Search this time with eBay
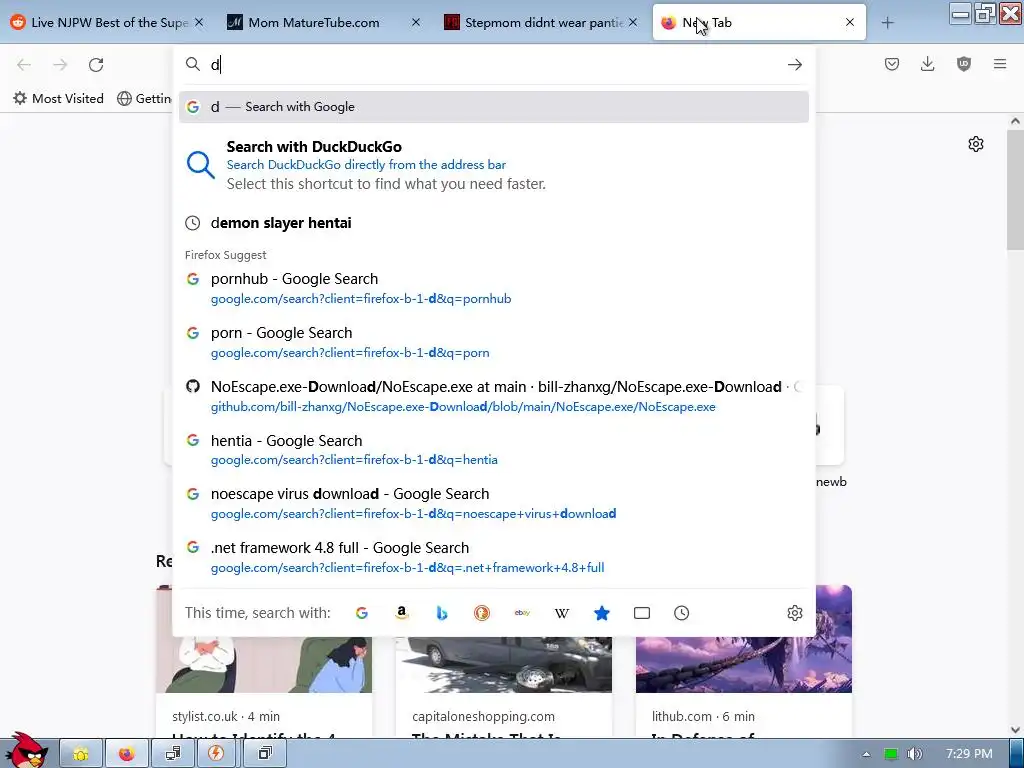Viewport: 1024px width, 768px height. pos(522,613)
